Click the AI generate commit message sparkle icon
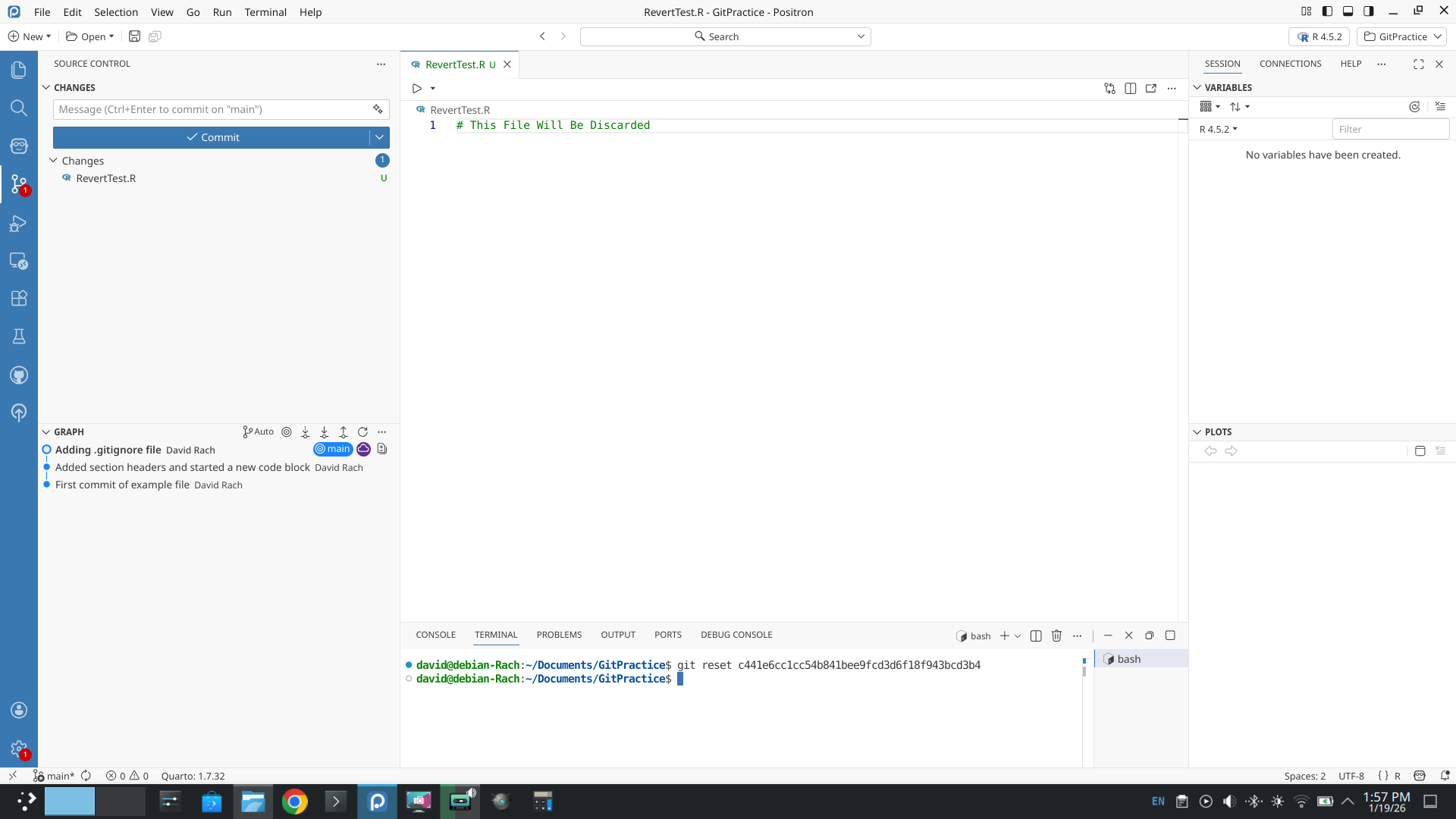The width and height of the screenshot is (1456, 819). pos(378,109)
